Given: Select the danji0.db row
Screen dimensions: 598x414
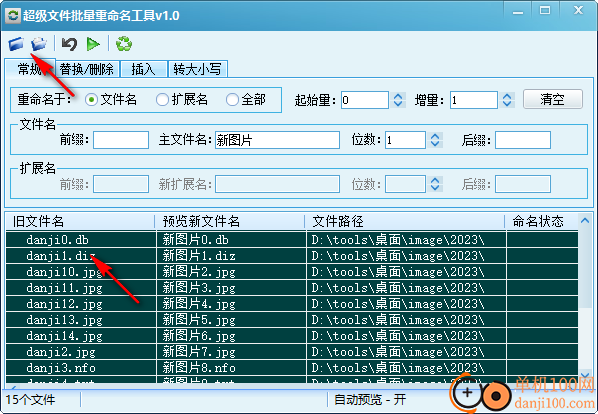Looking at the screenshot, I should 292,240.
